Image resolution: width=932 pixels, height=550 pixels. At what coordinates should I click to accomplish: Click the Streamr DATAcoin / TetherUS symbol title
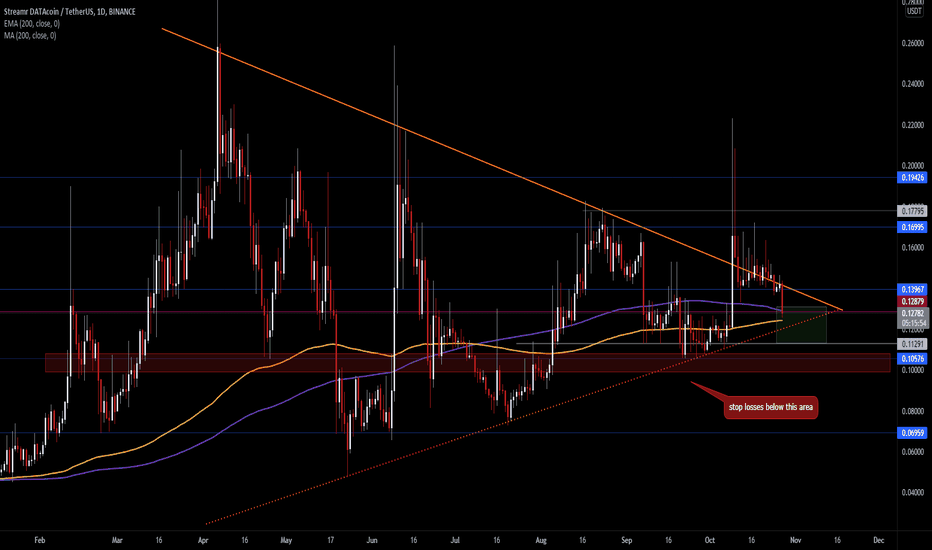(70, 12)
